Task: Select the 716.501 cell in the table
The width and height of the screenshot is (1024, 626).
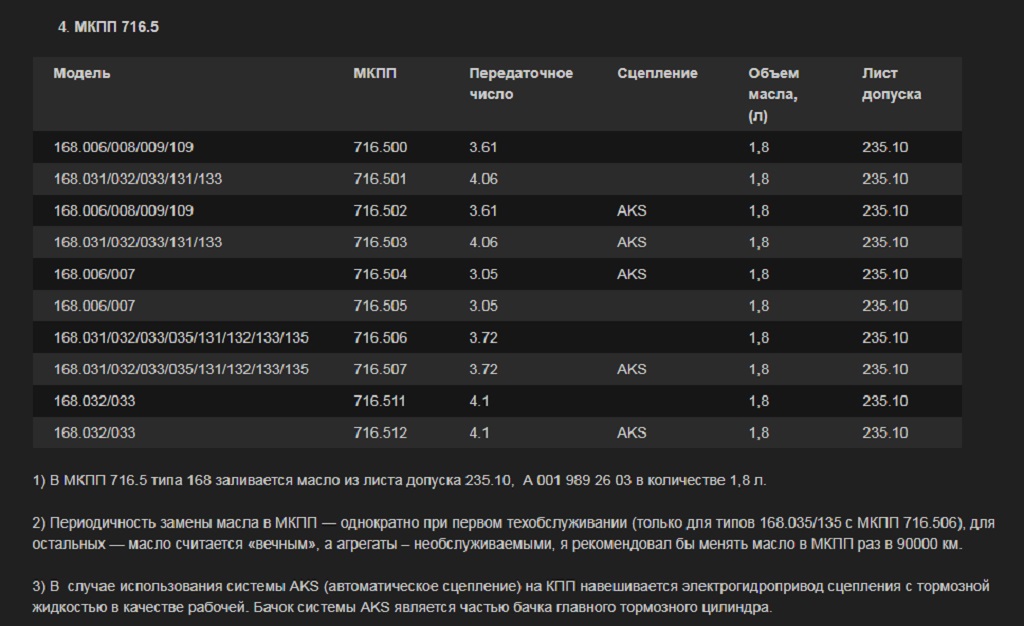Action: [380, 179]
